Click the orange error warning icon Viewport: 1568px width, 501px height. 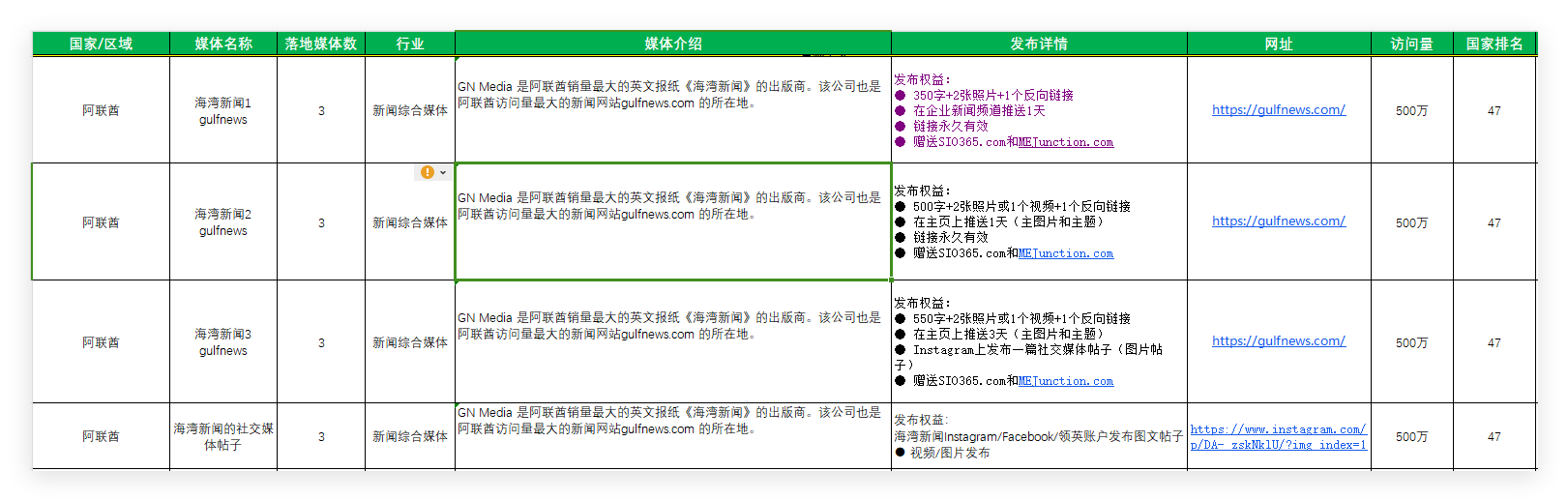[x=427, y=172]
